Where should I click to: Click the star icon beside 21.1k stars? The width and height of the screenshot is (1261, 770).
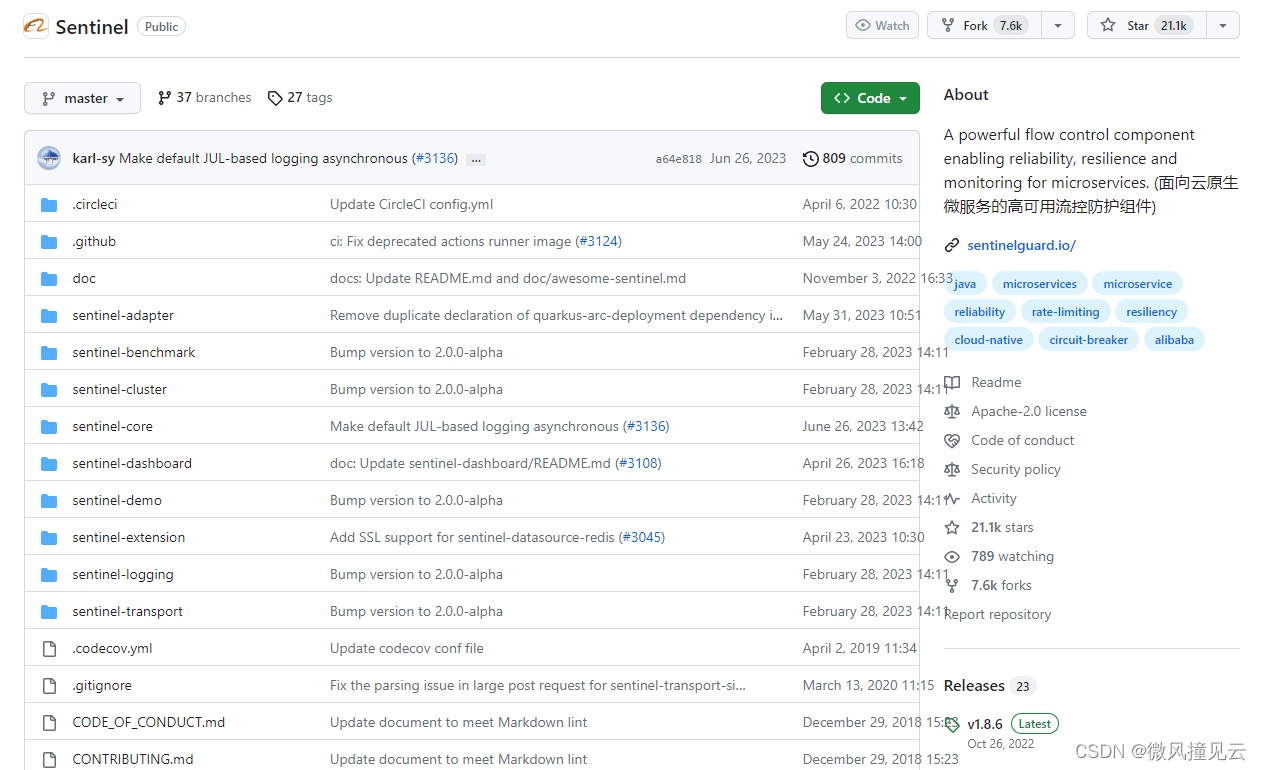click(x=952, y=528)
